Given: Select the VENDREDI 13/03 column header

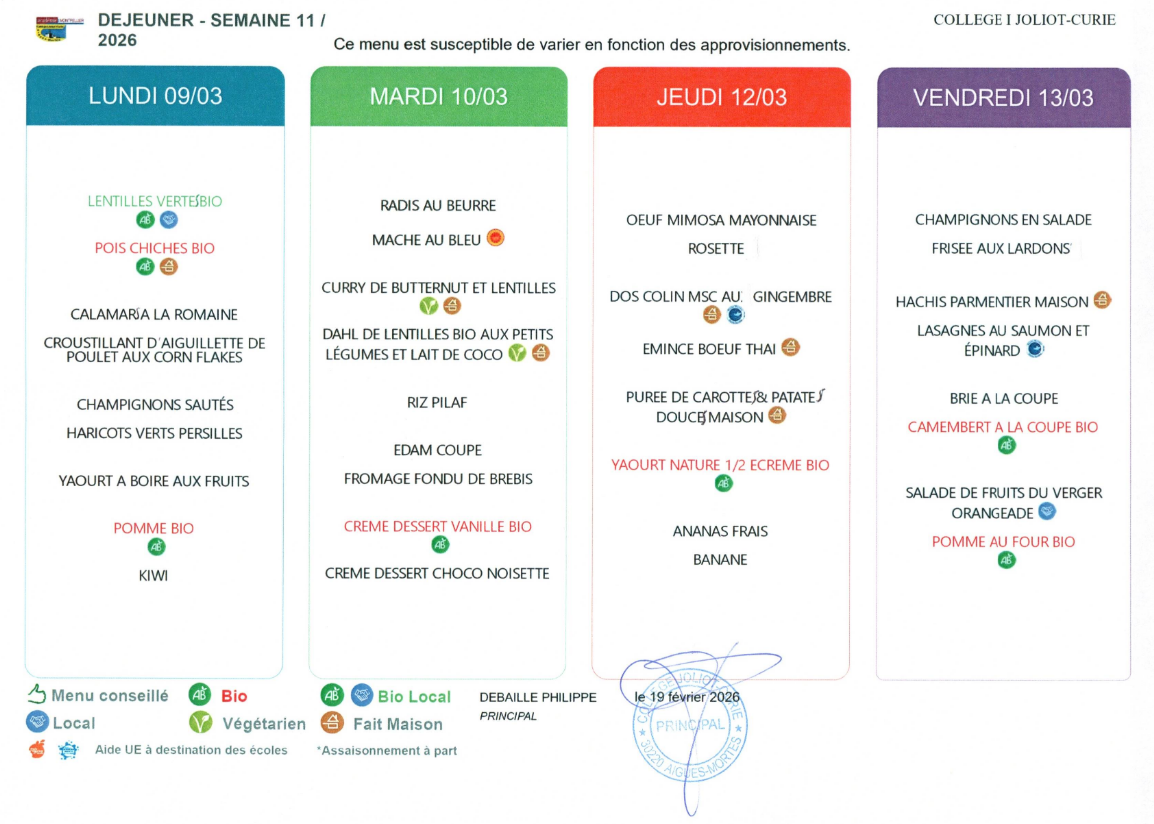Looking at the screenshot, I should (1003, 98).
